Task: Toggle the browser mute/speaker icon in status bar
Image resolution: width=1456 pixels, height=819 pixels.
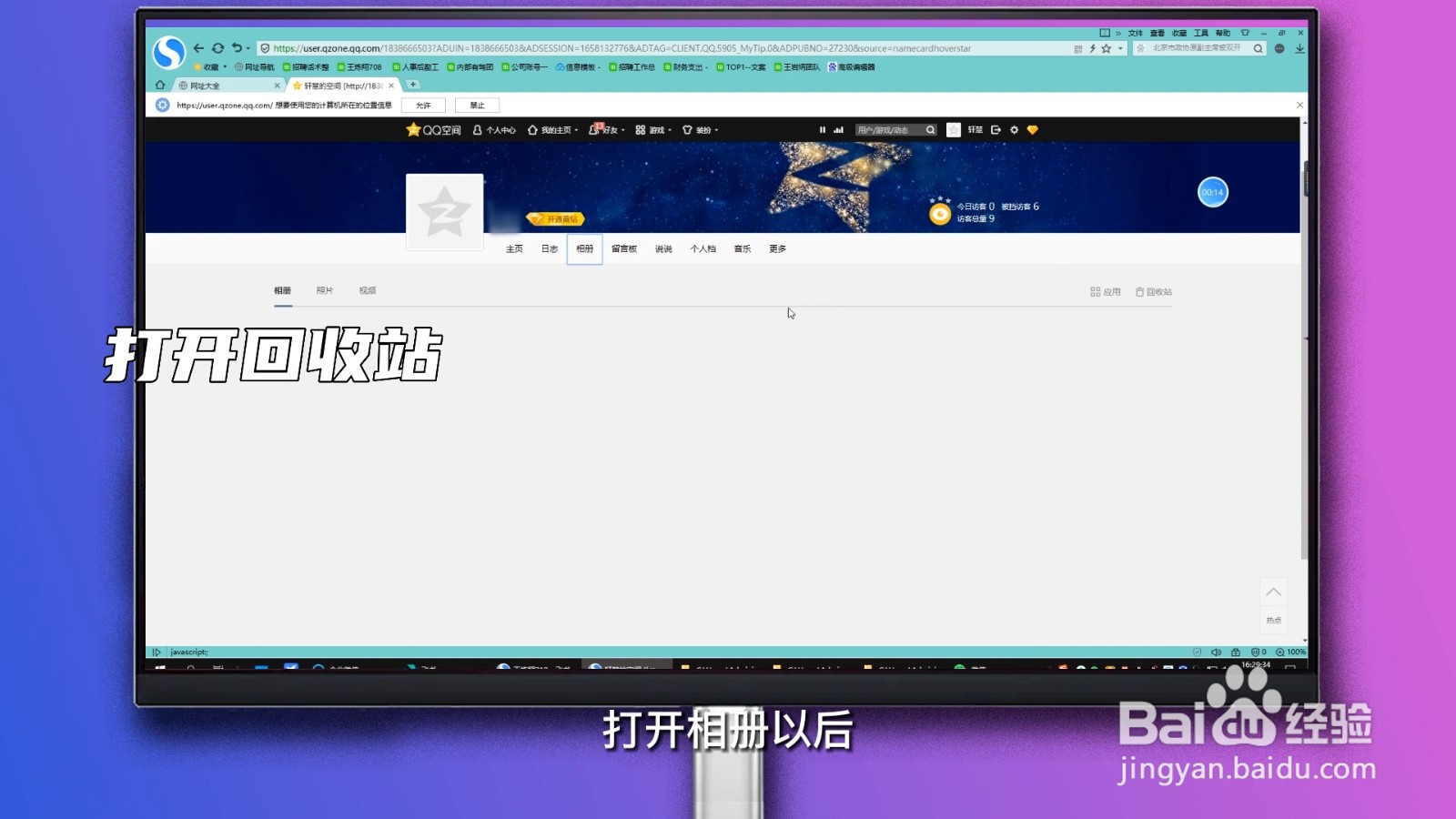Action: [1218, 652]
